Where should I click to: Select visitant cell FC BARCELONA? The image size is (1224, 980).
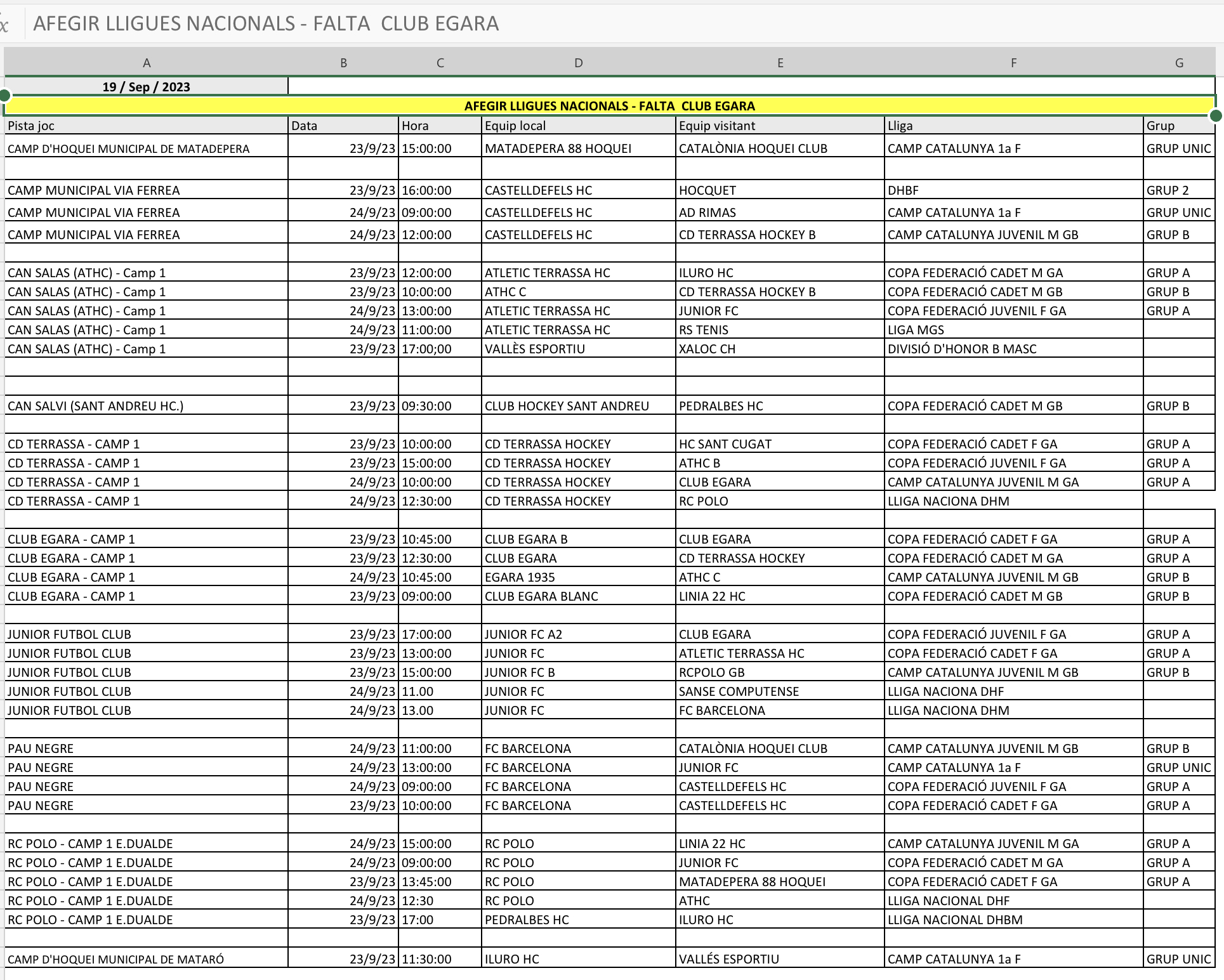[x=780, y=710]
